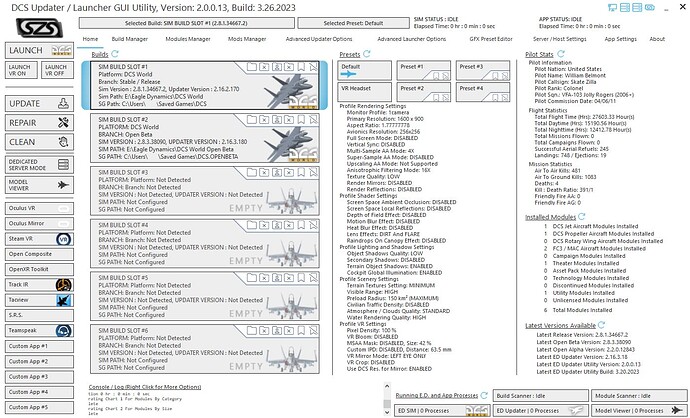Open folder icon for SIM BUILD SLOT #2
The height and width of the screenshot is (418, 690).
[x=252, y=119]
